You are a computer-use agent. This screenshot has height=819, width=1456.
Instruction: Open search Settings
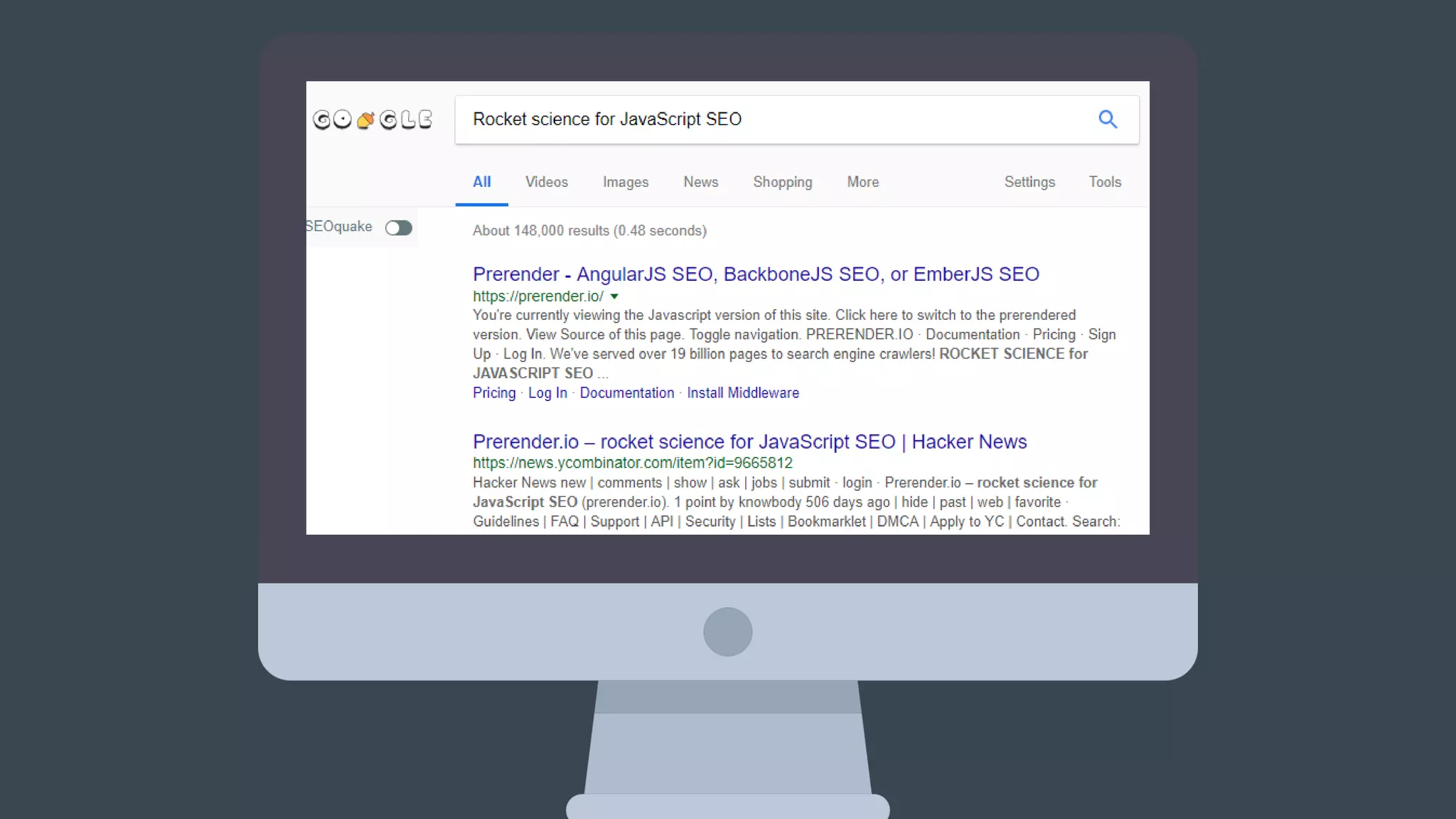[1029, 182]
